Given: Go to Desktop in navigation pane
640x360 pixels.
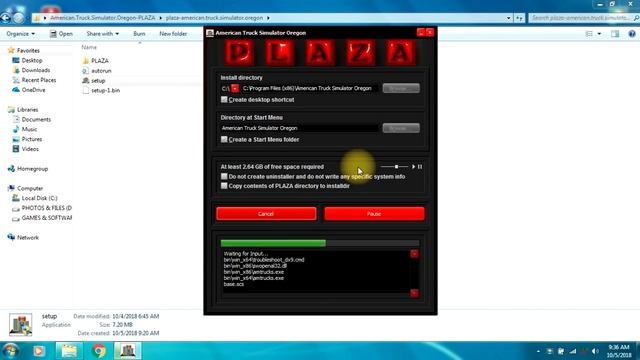Looking at the screenshot, I should coord(32,60).
